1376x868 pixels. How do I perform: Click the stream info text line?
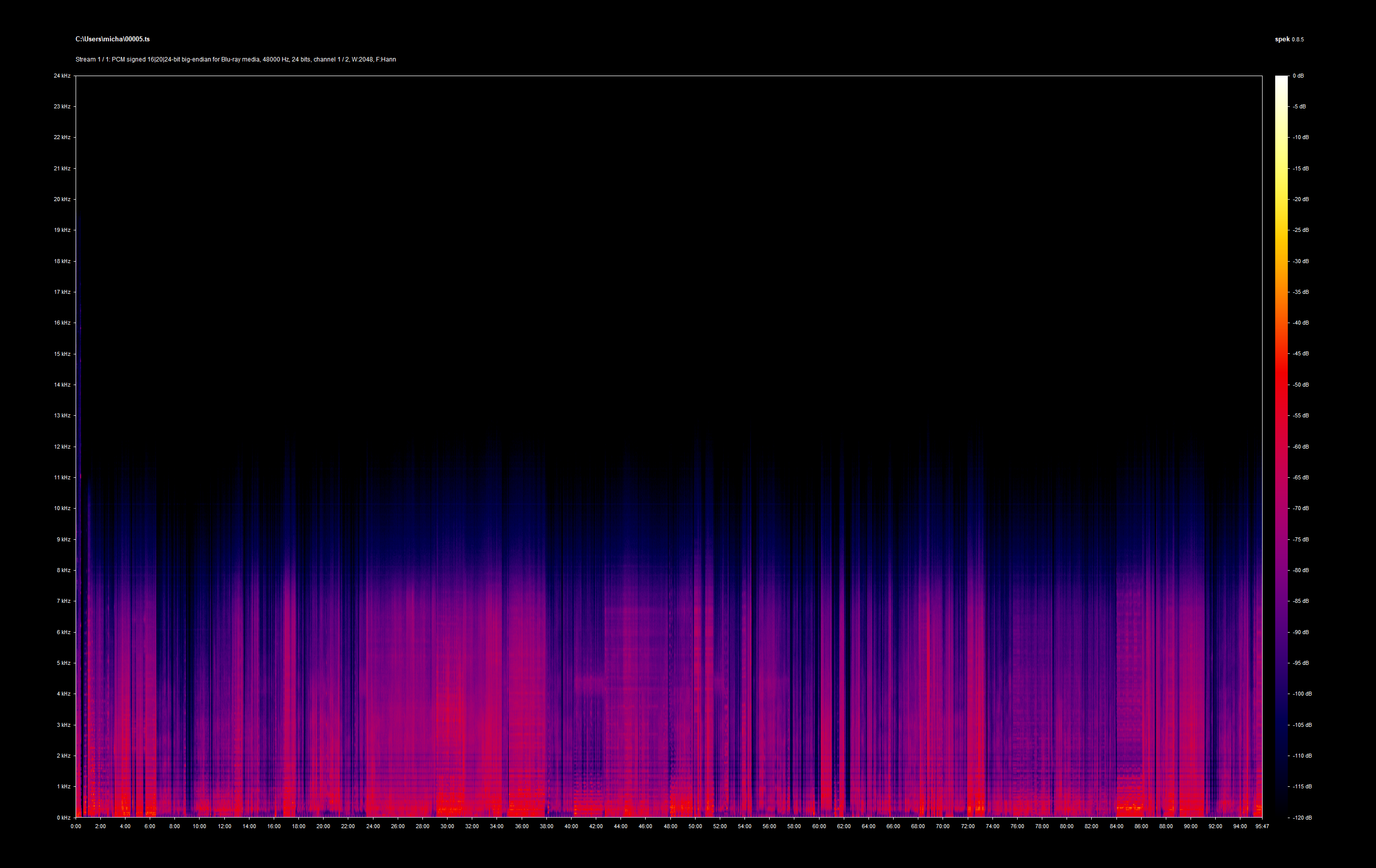click(235, 59)
